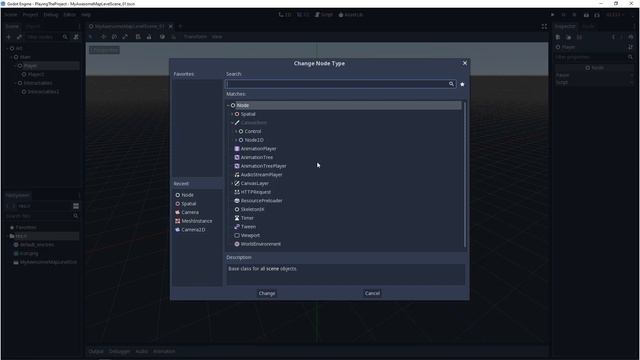Image resolution: width=640 pixels, height=360 pixels.
Task: Expand the Node2D branch arrow
Action: click(x=236, y=140)
